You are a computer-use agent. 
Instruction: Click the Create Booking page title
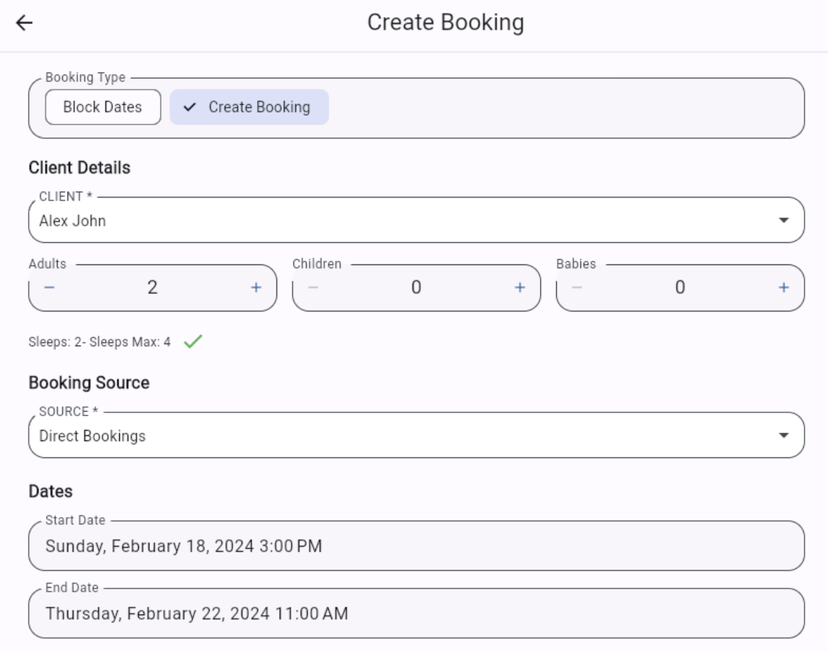[x=446, y=23]
